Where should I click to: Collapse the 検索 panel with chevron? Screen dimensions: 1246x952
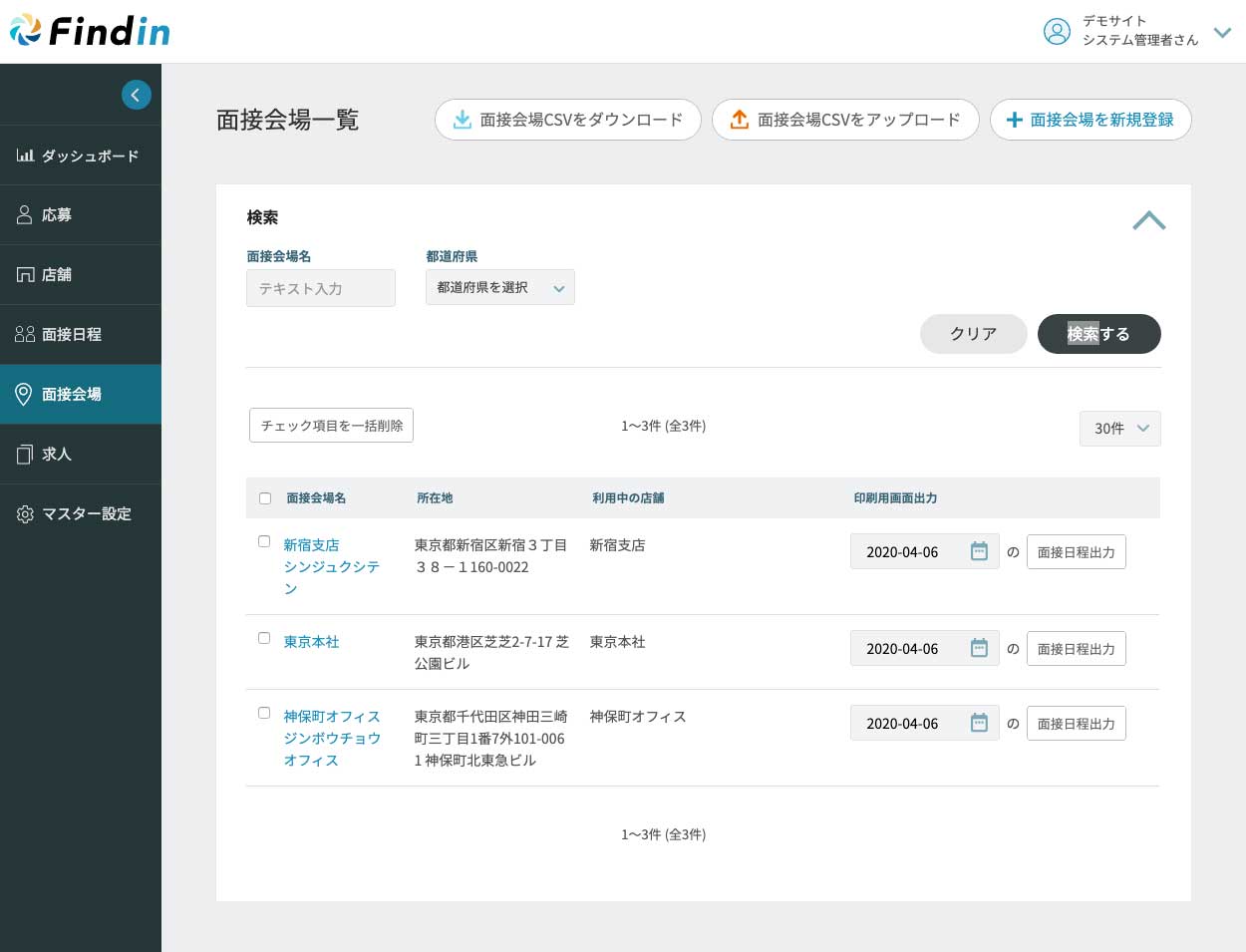point(1148,220)
